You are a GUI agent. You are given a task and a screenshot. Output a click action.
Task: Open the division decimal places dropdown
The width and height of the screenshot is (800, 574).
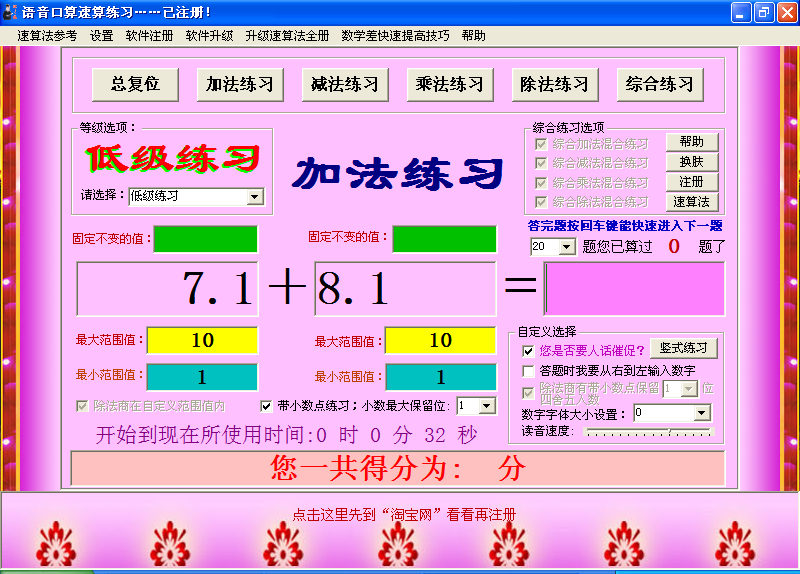689,389
